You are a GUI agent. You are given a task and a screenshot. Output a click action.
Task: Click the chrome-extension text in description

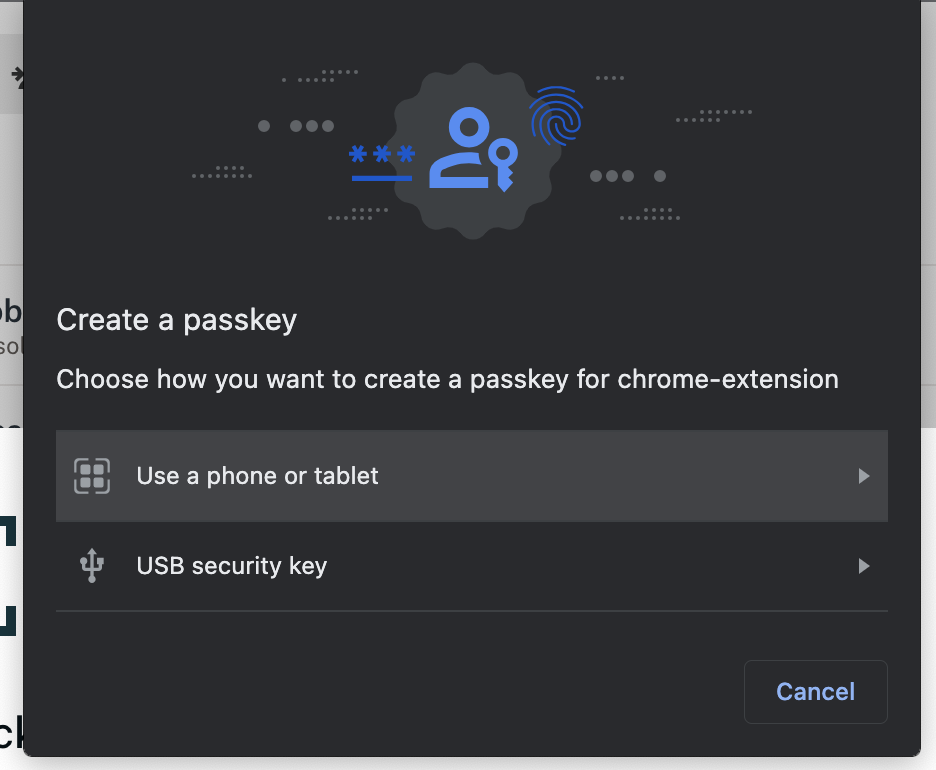[x=728, y=379]
